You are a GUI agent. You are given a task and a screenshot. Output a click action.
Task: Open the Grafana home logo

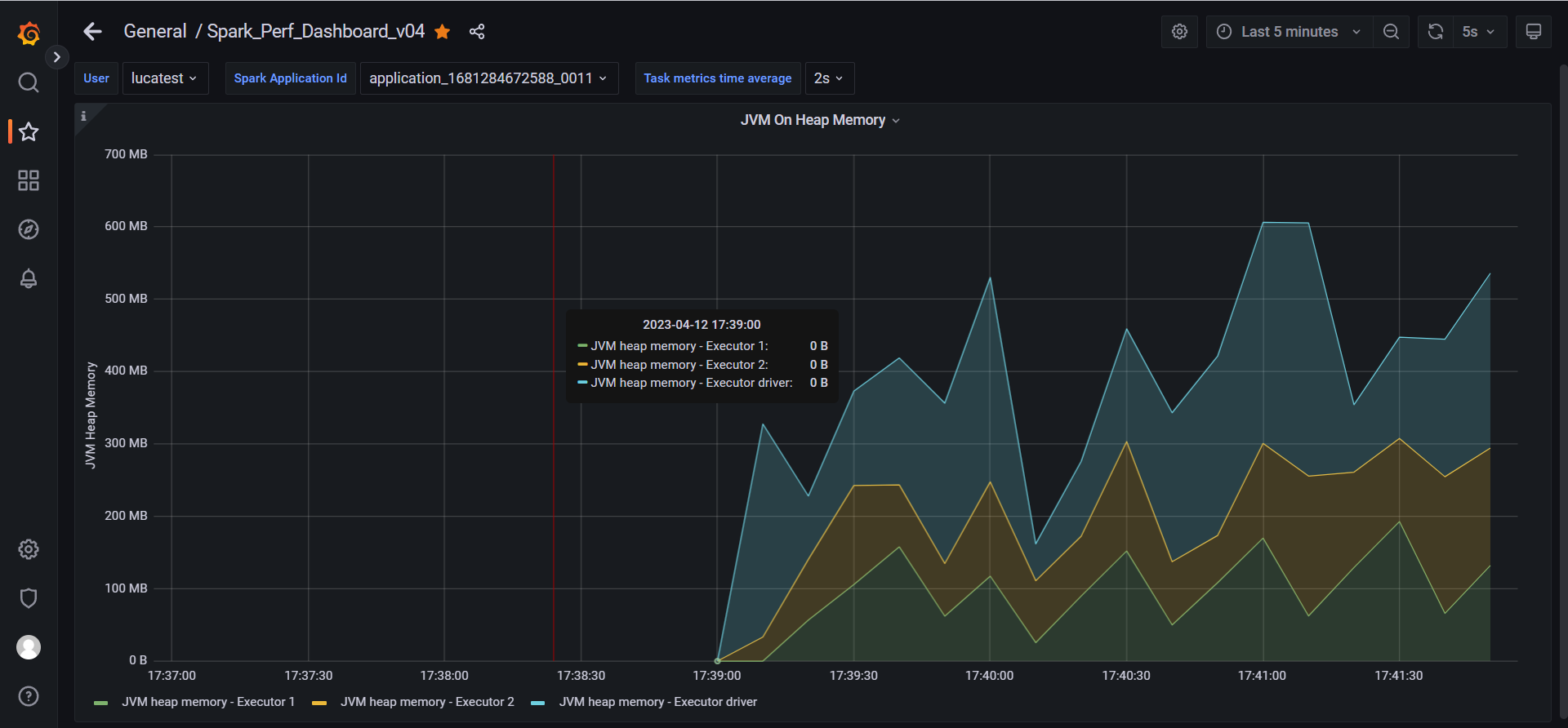tap(29, 33)
